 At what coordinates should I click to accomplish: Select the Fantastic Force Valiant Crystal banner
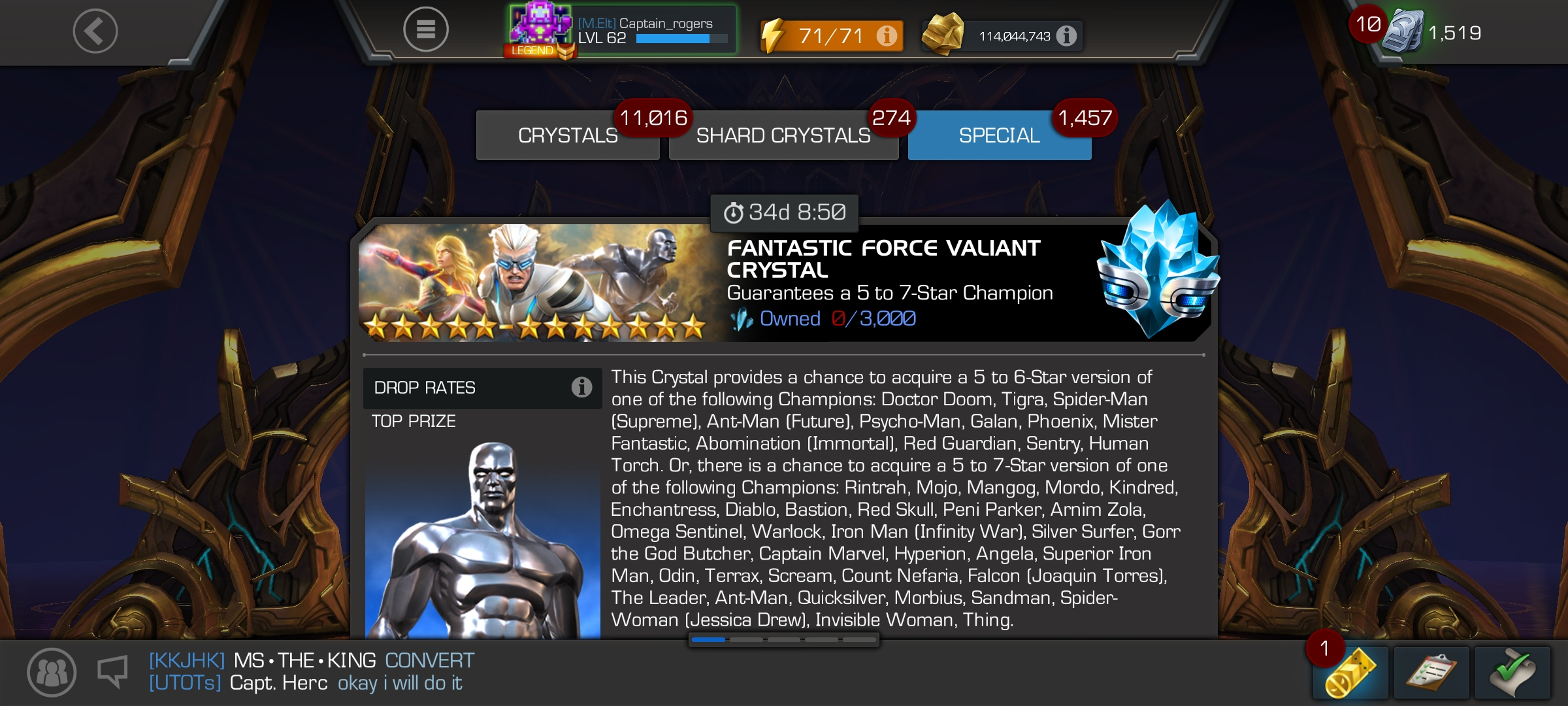pyautogui.click(x=784, y=282)
